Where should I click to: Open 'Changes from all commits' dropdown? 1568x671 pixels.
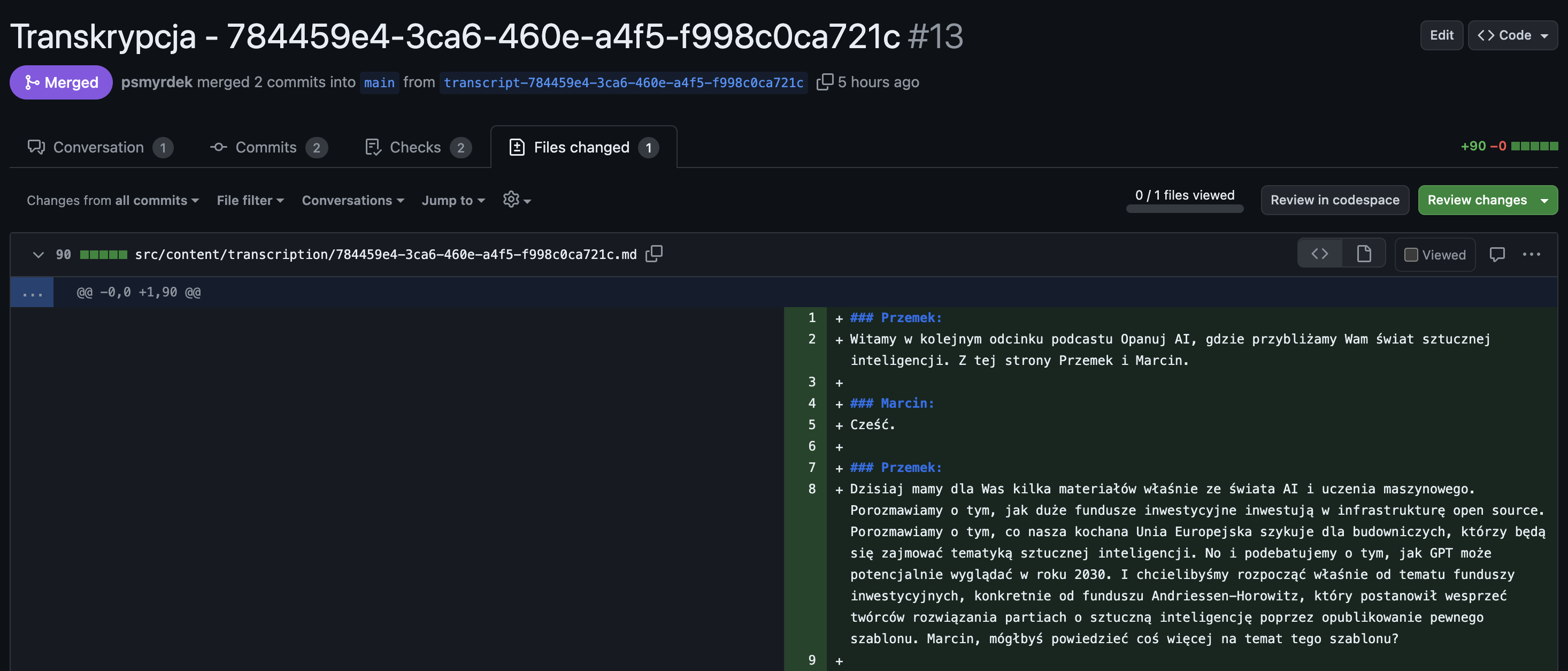113,200
